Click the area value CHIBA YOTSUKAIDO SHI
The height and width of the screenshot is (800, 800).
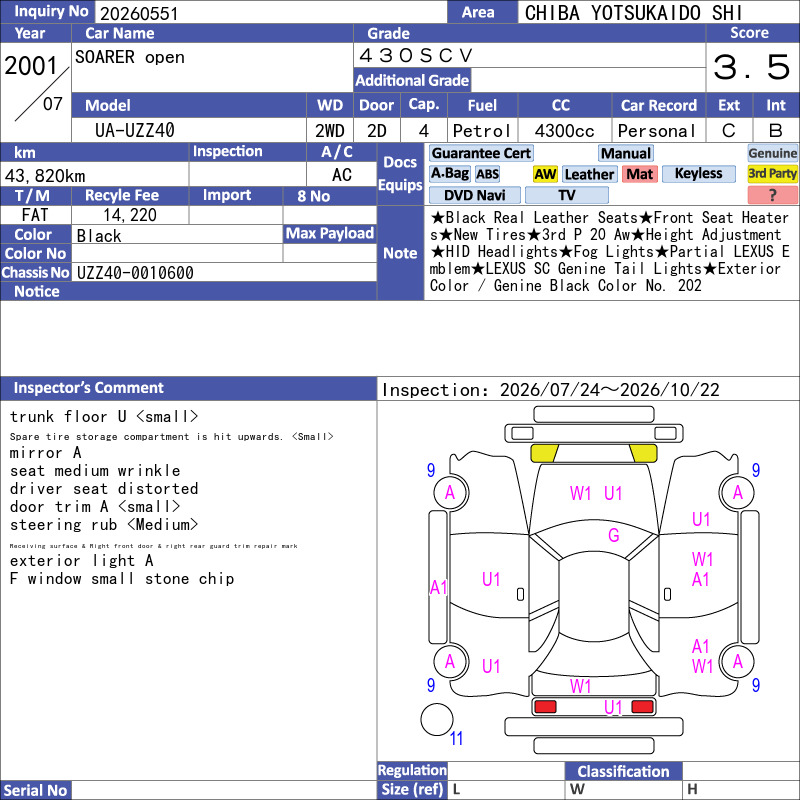[x=633, y=13]
